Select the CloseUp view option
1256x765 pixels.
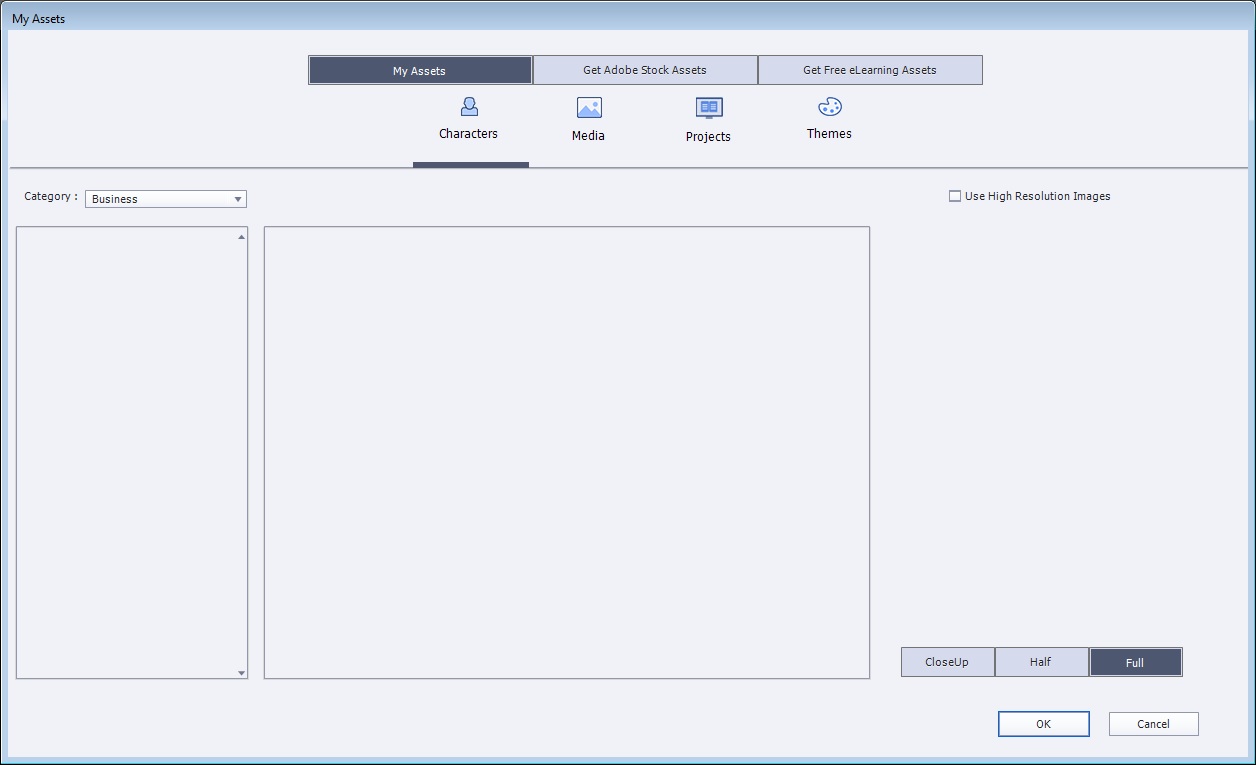947,662
